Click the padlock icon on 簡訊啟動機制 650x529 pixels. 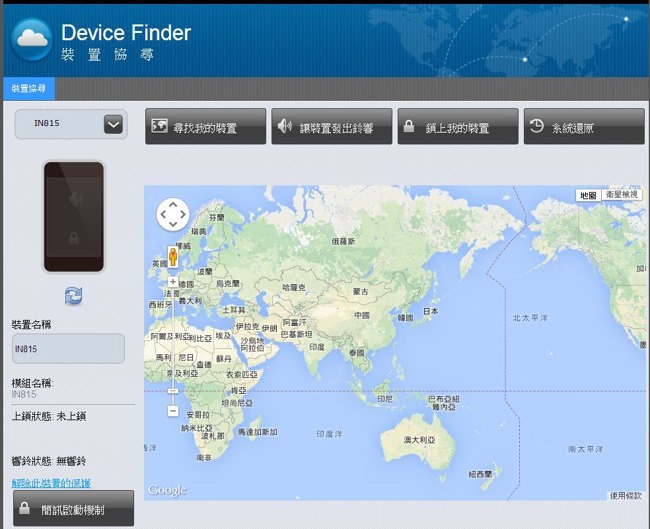(x=24, y=507)
